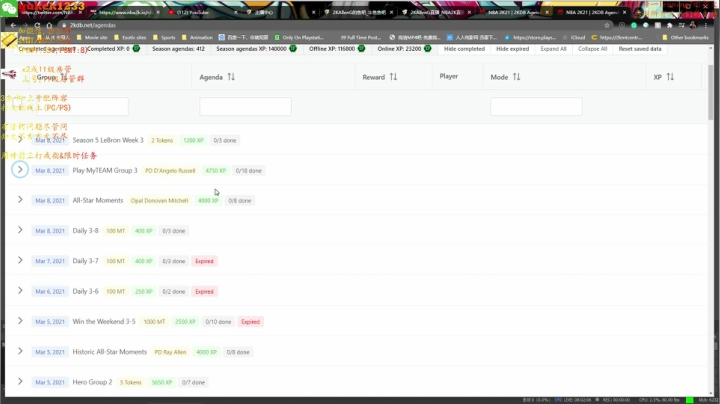The width and height of the screenshot is (720, 404).
Task: Toggle Hide expired agendas
Action: click(512, 49)
